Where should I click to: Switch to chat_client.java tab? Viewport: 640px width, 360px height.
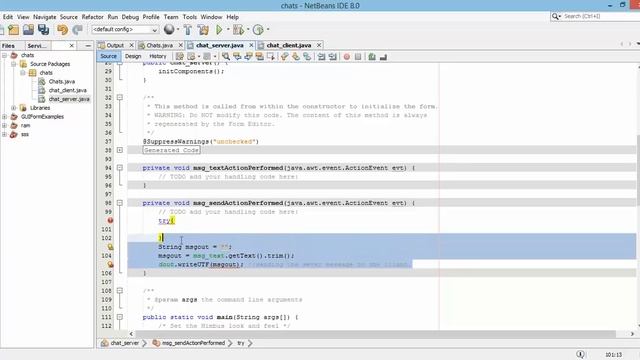[289, 45]
